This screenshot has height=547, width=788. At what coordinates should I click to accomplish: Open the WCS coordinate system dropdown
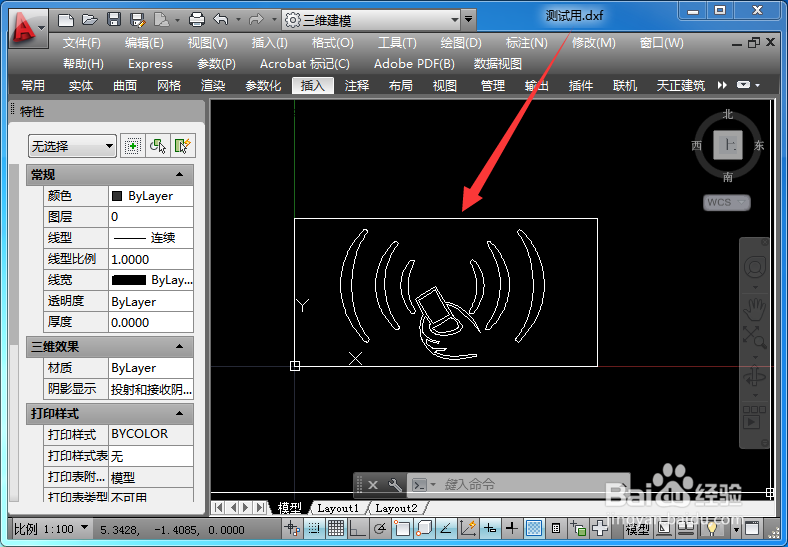(727, 202)
